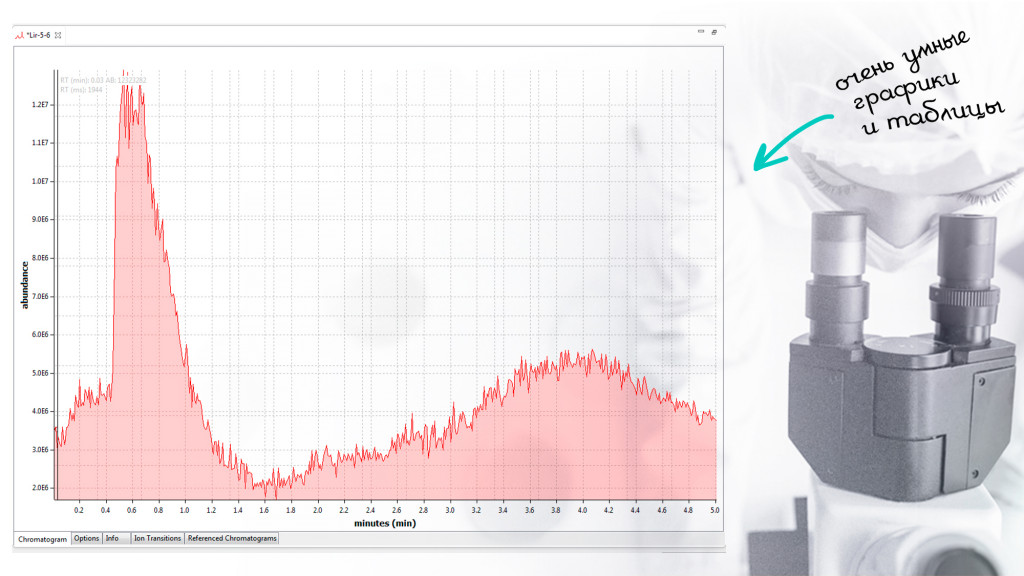Open the Options tab

coord(86,539)
